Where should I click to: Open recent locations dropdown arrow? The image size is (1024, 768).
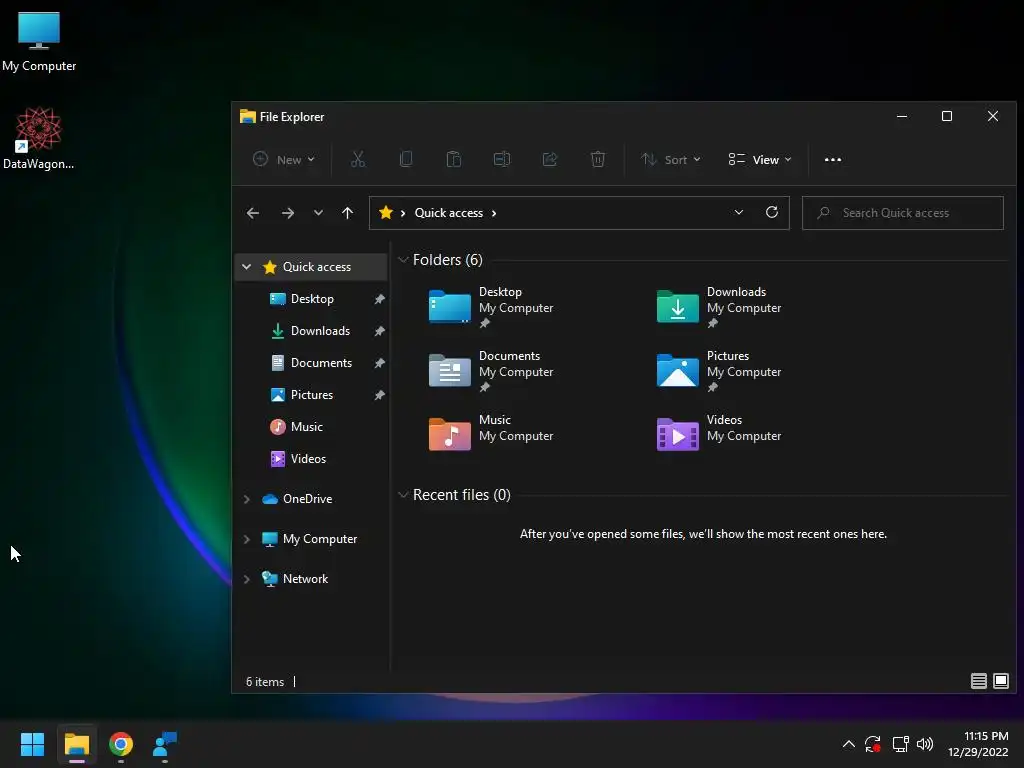(318, 213)
